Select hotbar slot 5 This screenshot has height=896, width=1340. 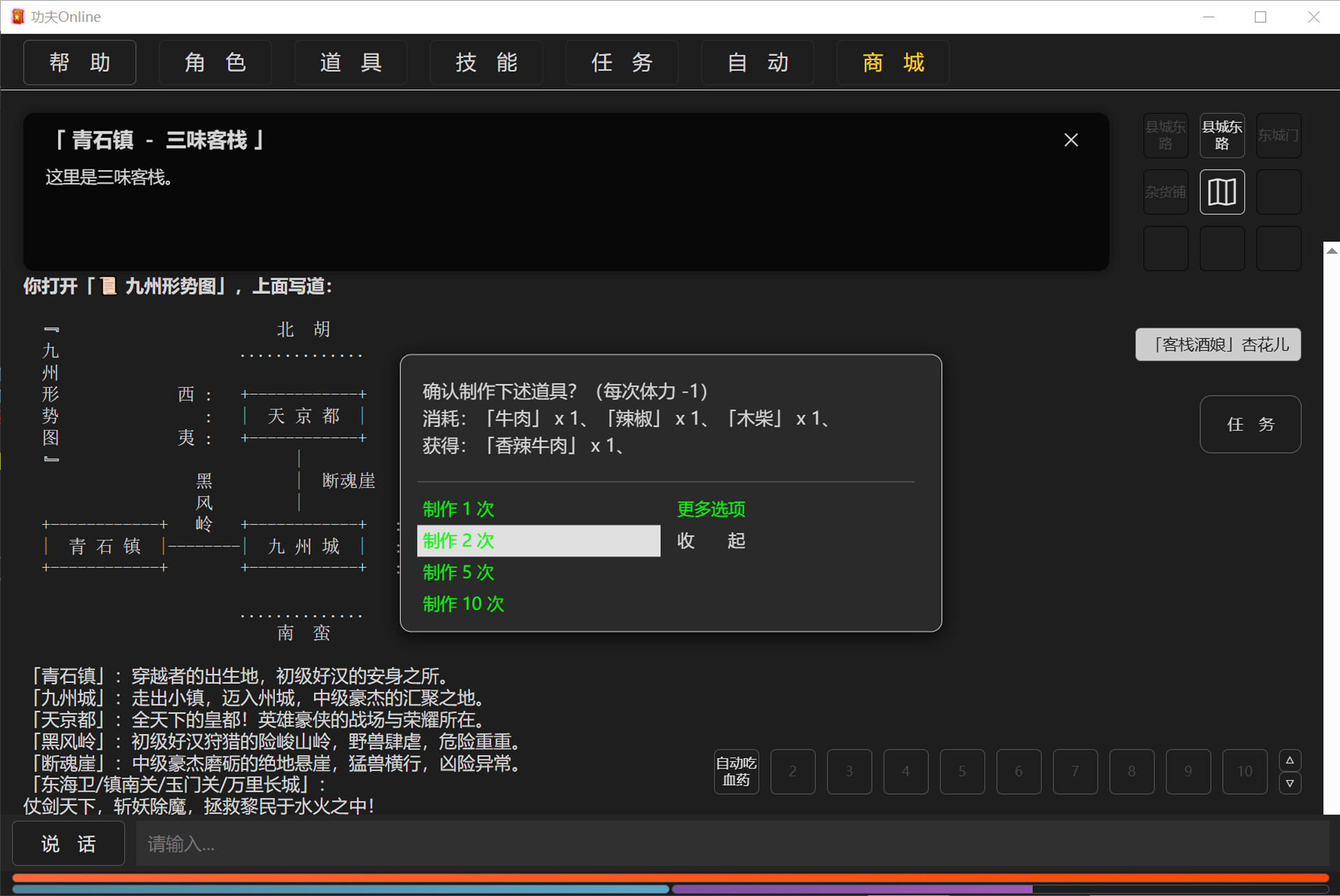(962, 771)
